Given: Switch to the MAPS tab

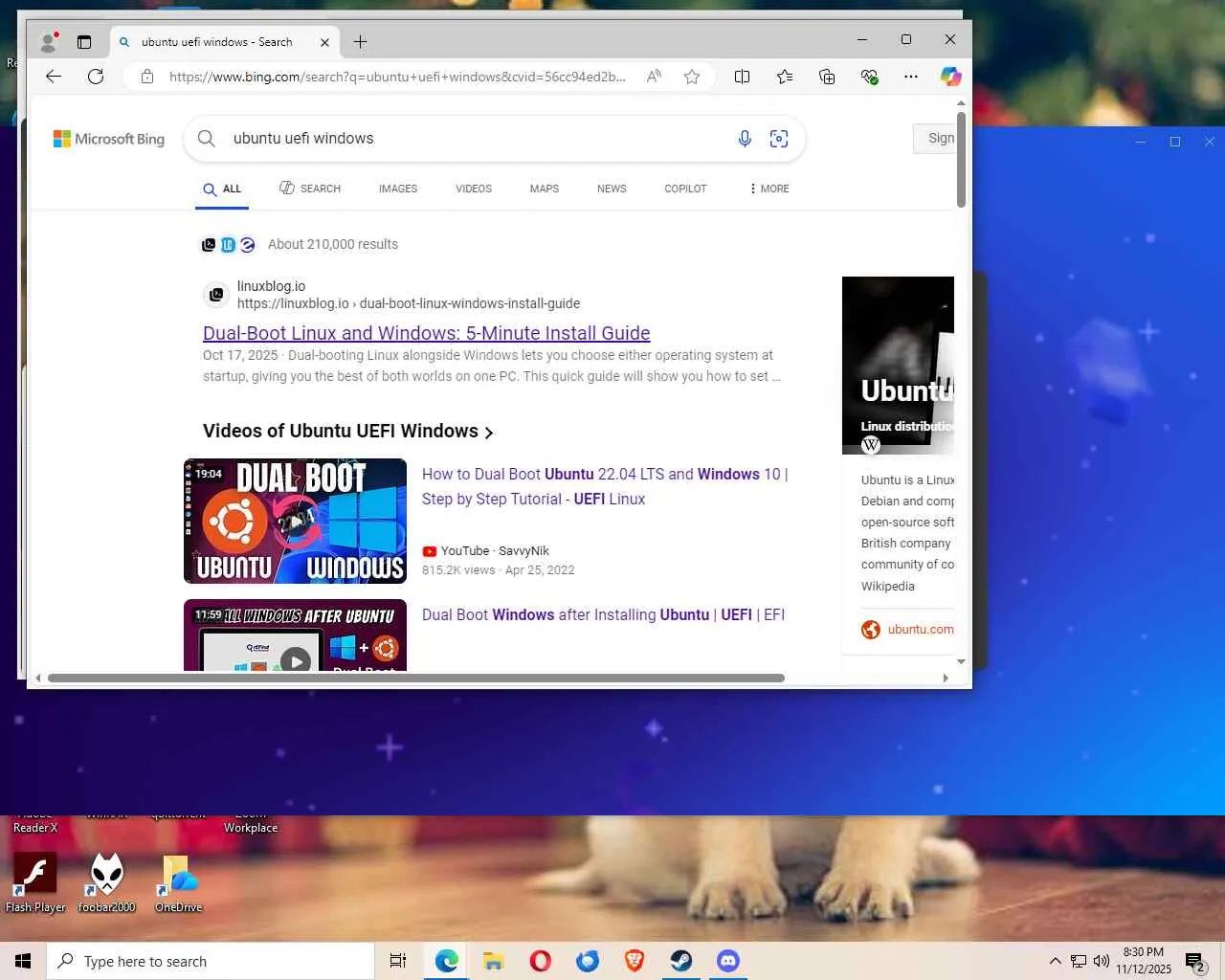Looking at the screenshot, I should click(x=545, y=189).
